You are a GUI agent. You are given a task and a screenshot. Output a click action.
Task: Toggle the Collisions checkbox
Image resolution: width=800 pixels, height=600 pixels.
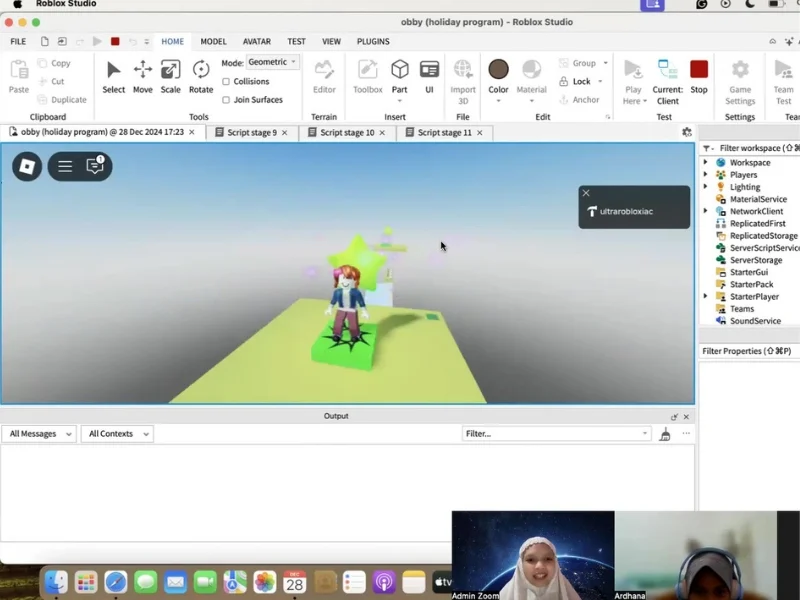(226, 82)
